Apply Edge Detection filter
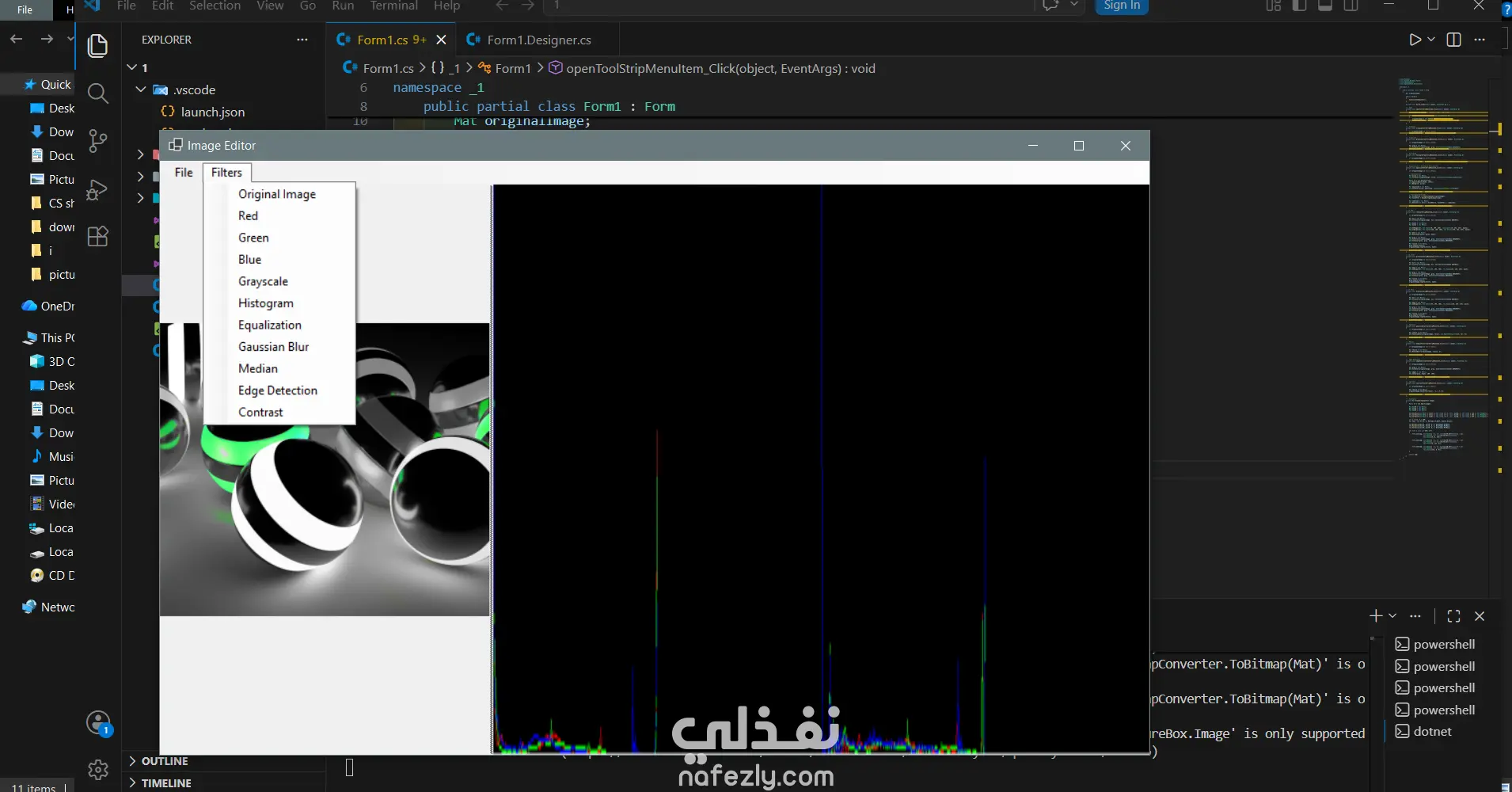 click(x=277, y=390)
